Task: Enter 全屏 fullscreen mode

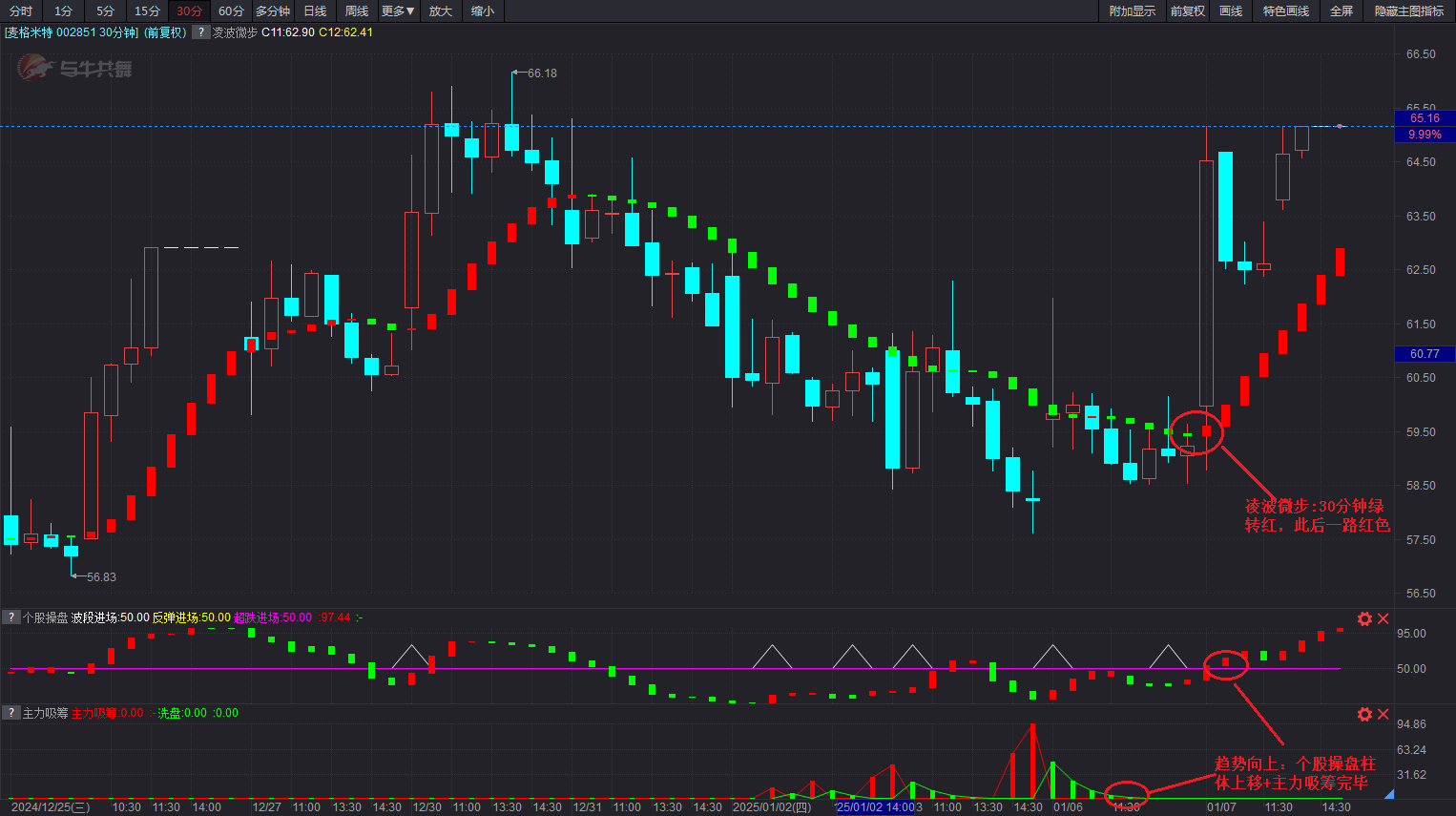Action: pyautogui.click(x=1342, y=11)
